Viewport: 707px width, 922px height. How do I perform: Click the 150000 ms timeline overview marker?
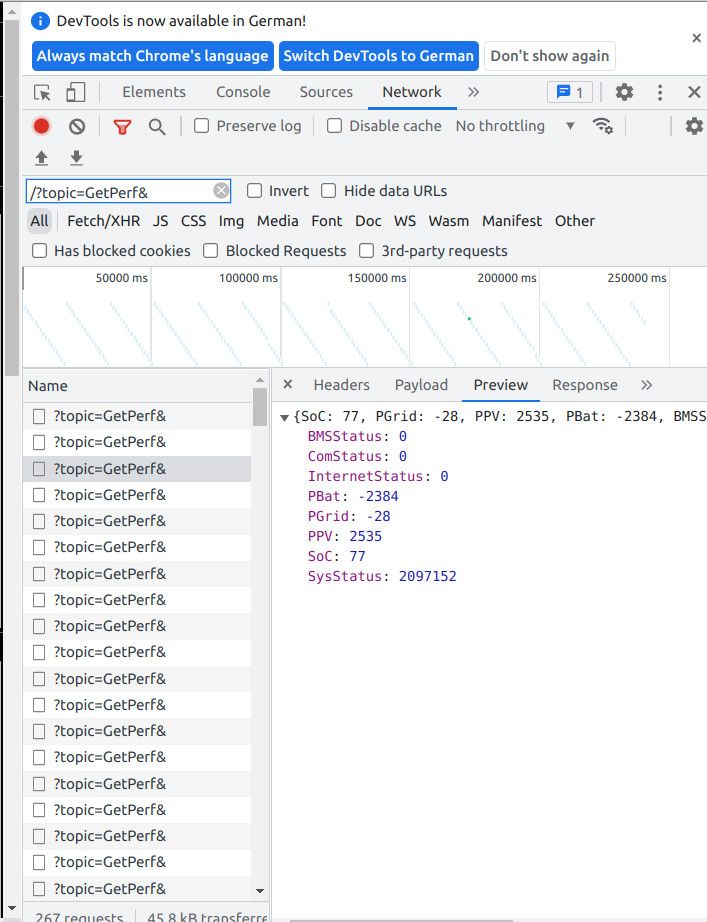[376, 278]
